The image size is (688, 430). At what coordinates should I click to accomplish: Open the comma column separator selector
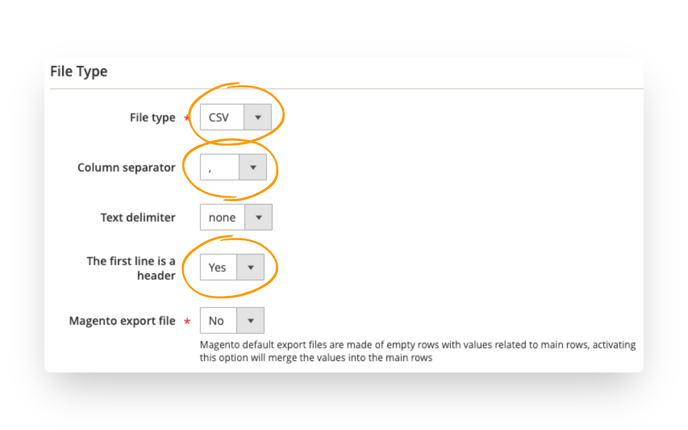coord(233,167)
